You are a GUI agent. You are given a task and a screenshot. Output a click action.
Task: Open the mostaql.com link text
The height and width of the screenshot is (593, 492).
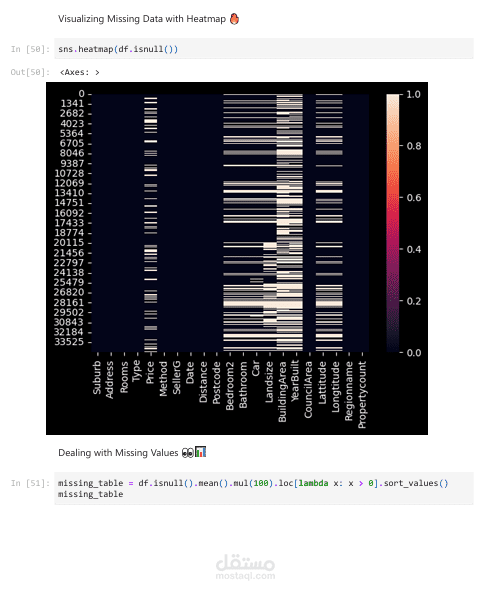(x=245, y=576)
